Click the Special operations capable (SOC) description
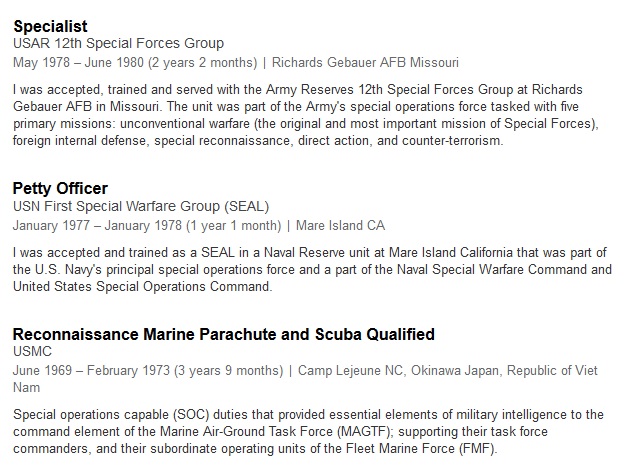Screen dimensions: 632x473 (308, 432)
